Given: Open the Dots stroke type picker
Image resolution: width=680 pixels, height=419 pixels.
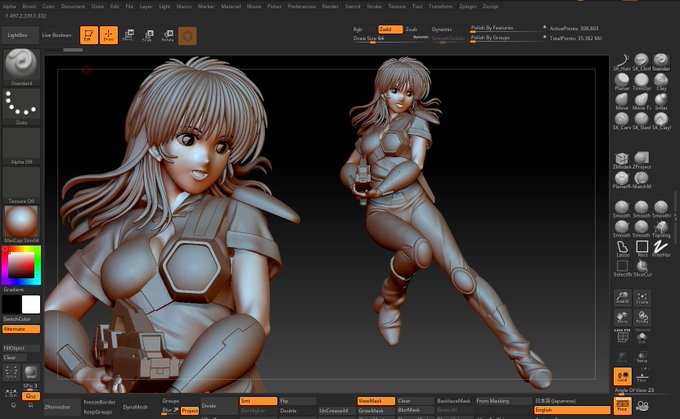Looking at the screenshot, I should pos(21,107).
